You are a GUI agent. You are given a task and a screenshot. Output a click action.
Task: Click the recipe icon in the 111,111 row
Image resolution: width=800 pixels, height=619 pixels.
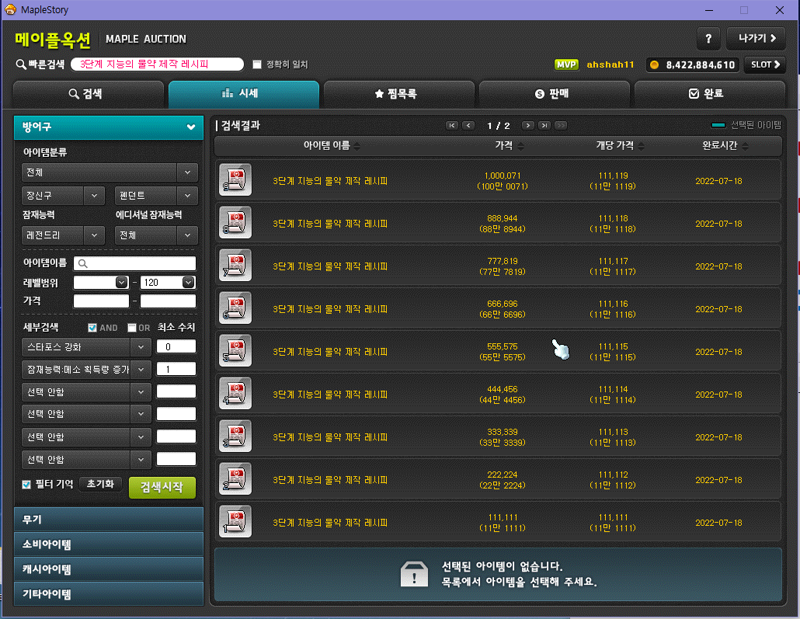click(x=235, y=522)
